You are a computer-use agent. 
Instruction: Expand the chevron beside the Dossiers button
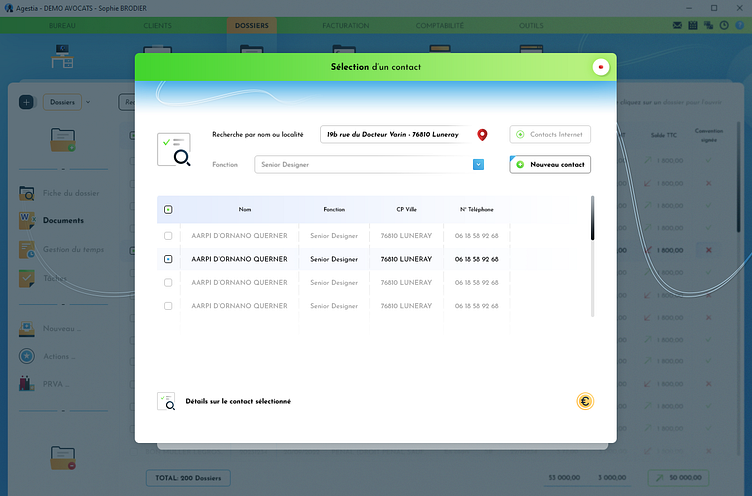(x=88, y=102)
